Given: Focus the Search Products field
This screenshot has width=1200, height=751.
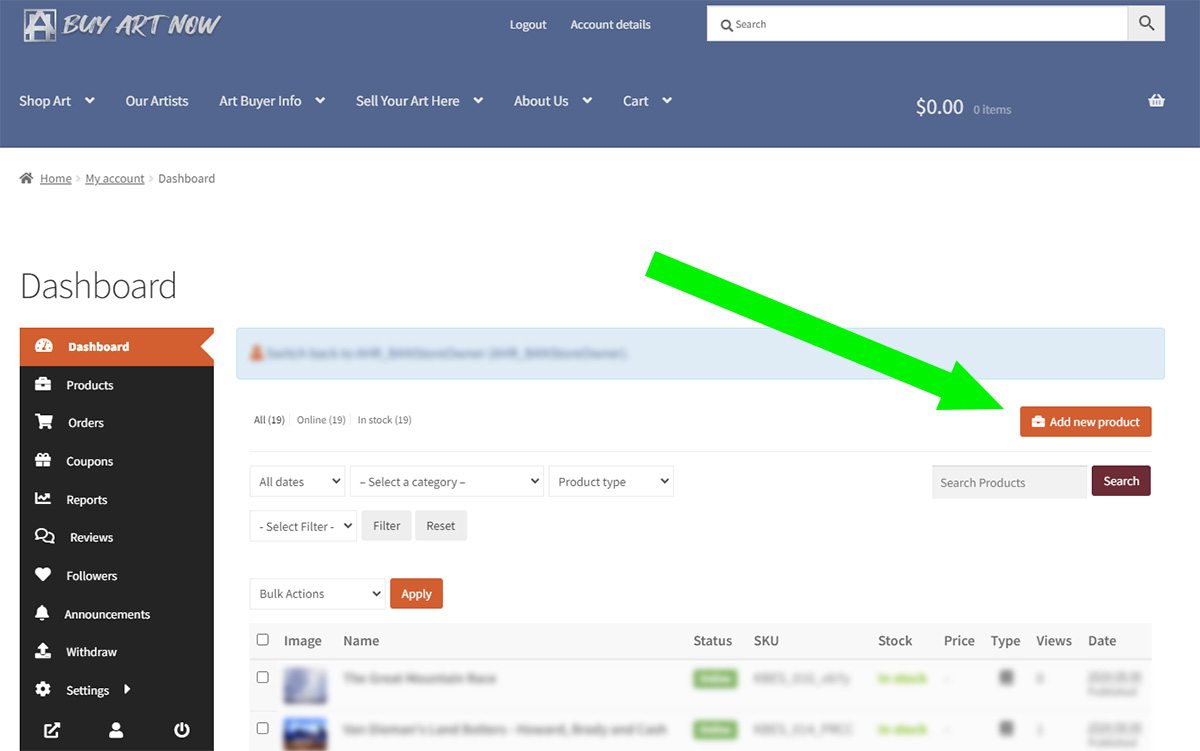Looking at the screenshot, I should click(x=1009, y=482).
